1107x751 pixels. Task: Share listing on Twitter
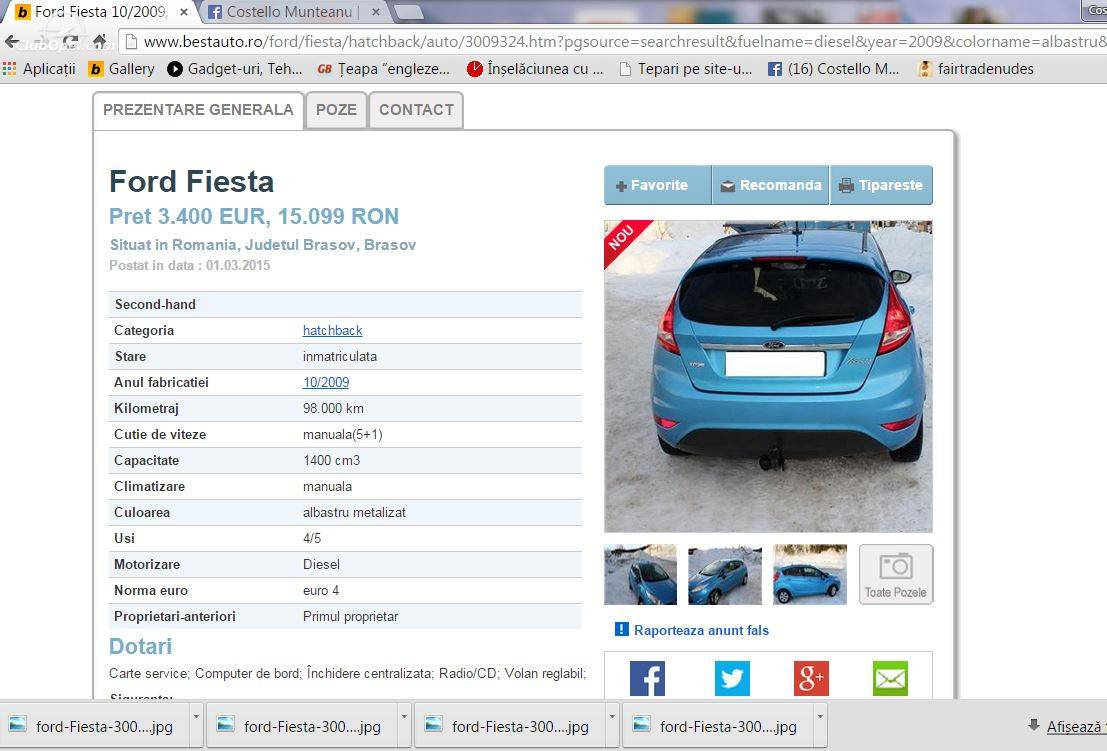tap(732, 678)
